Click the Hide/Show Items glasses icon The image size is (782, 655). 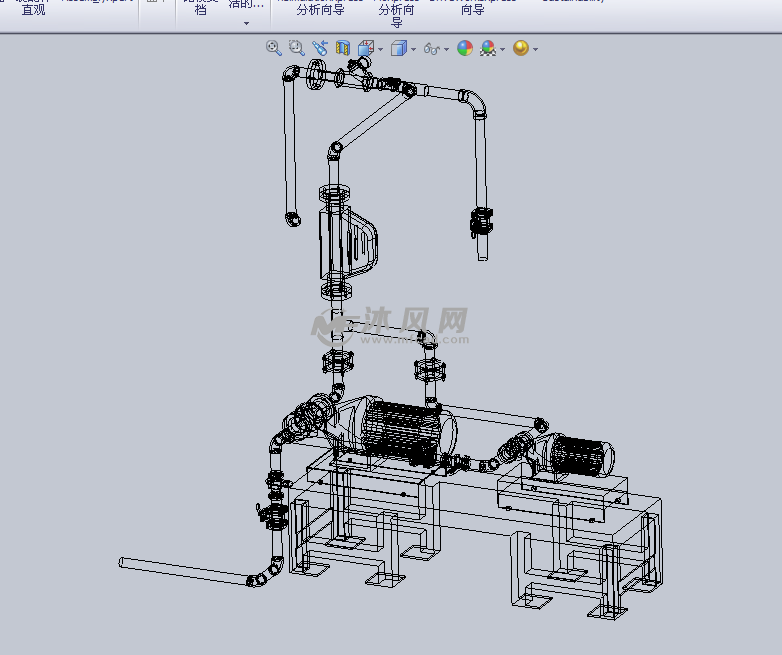click(431, 48)
